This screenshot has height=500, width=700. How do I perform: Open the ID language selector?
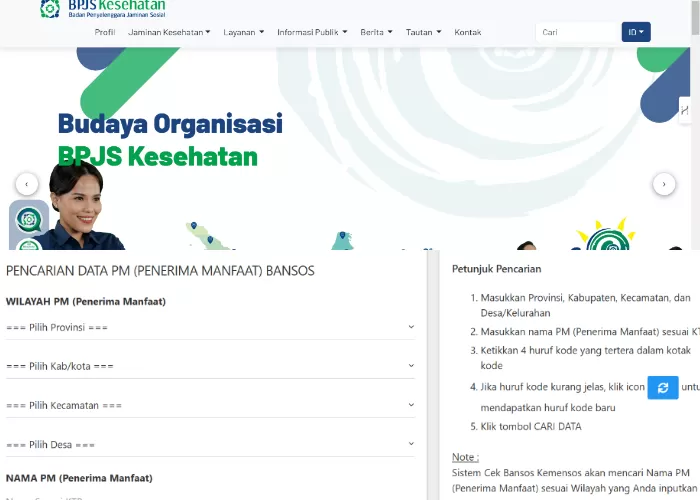pyautogui.click(x=635, y=32)
